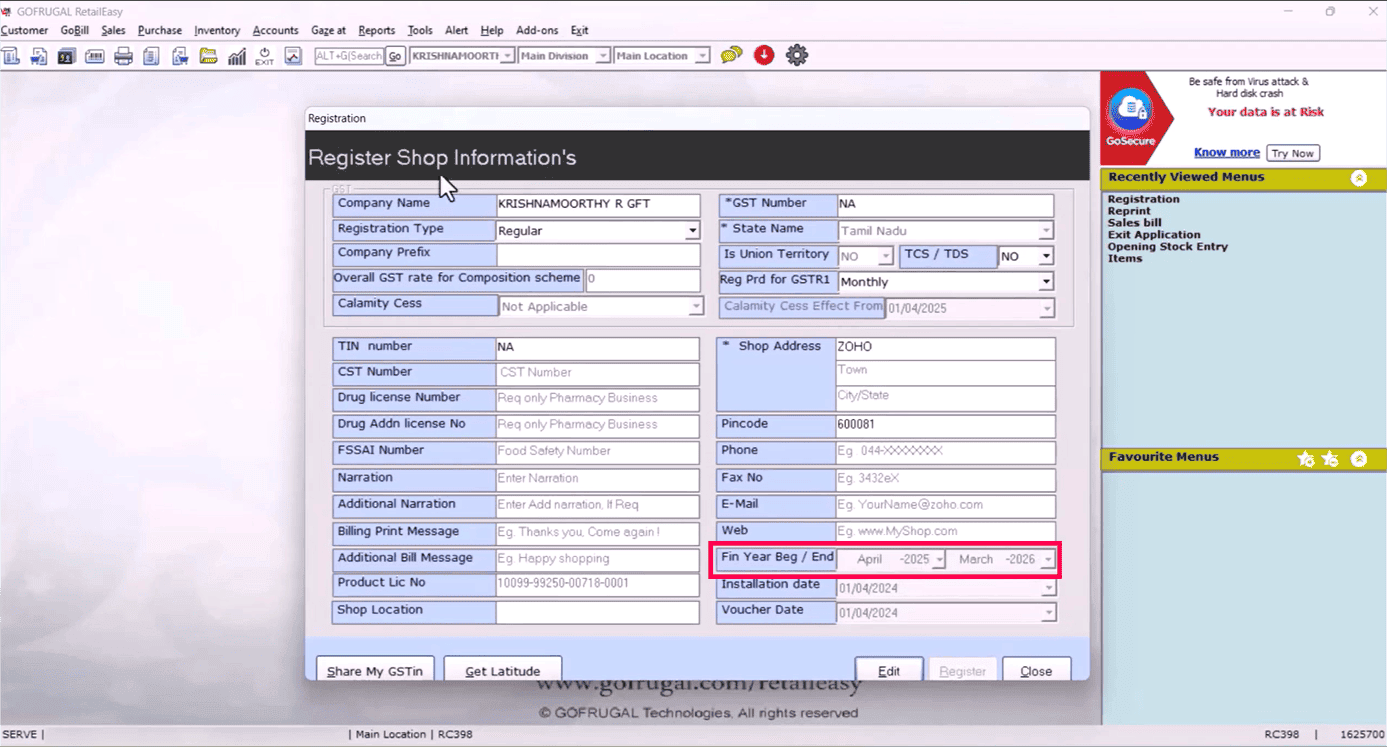
Task: Click the barcode icon in the toolbar
Action: pos(95,56)
